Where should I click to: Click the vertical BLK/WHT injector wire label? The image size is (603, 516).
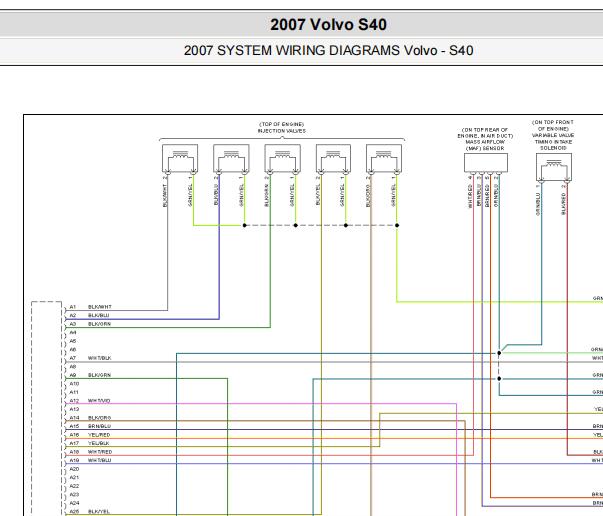tap(165, 195)
